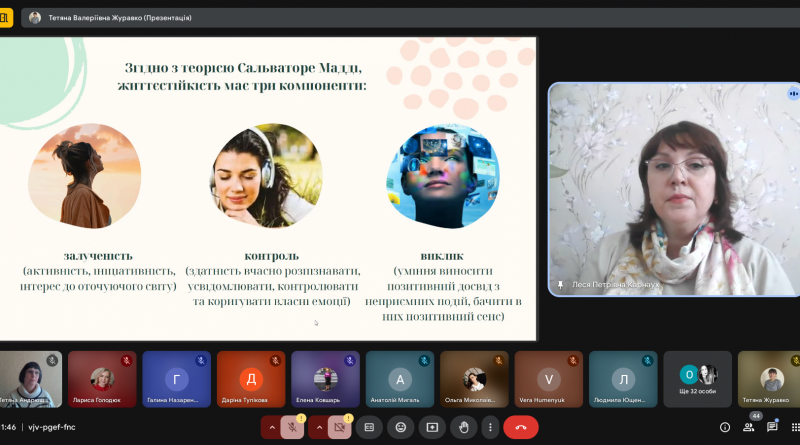Open more options three-dot menu
800x445 pixels.
(x=490, y=428)
